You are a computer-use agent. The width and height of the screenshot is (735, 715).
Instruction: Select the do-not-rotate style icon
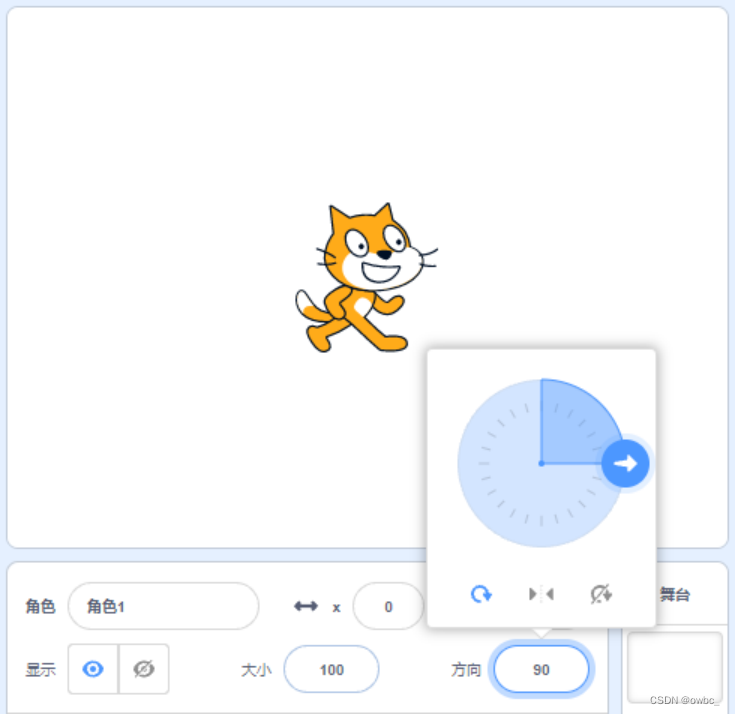coord(601,594)
